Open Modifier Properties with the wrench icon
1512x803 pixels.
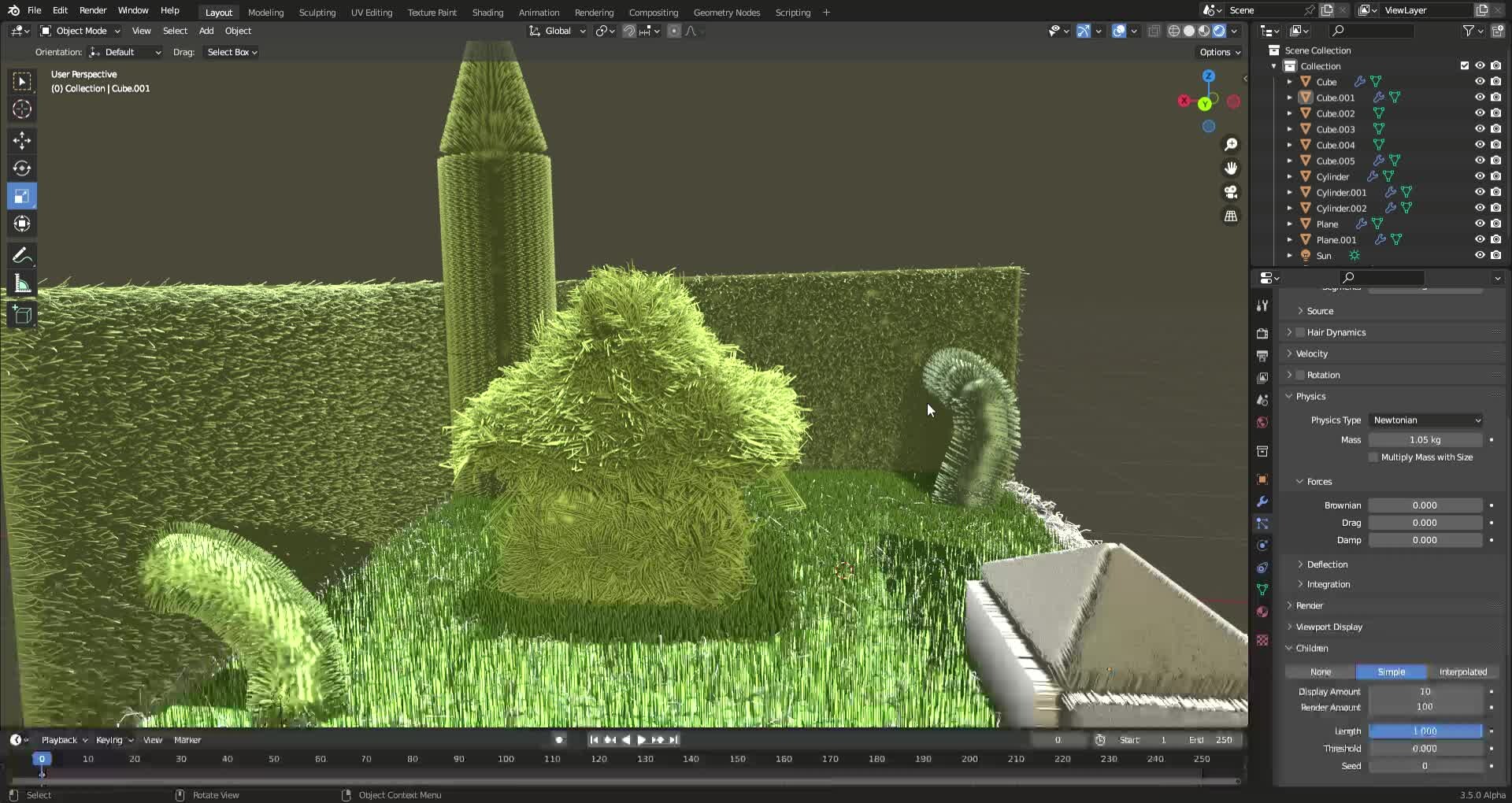click(x=1262, y=501)
